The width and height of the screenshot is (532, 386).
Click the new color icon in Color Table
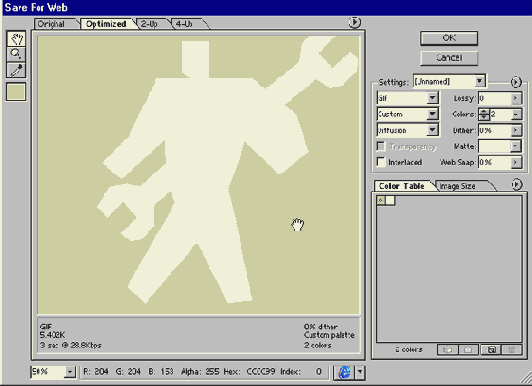[491, 350]
